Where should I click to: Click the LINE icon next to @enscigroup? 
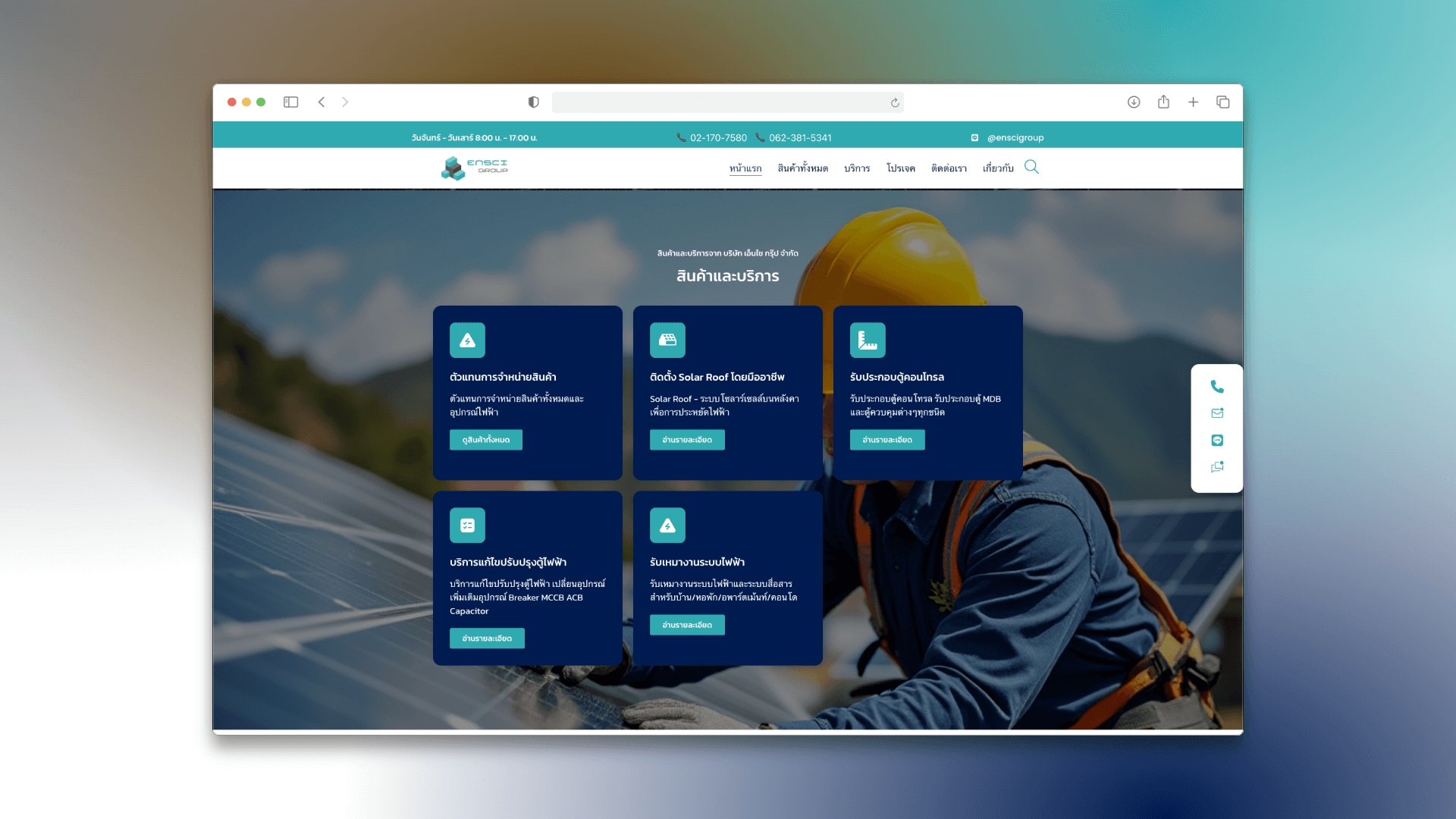coord(975,137)
